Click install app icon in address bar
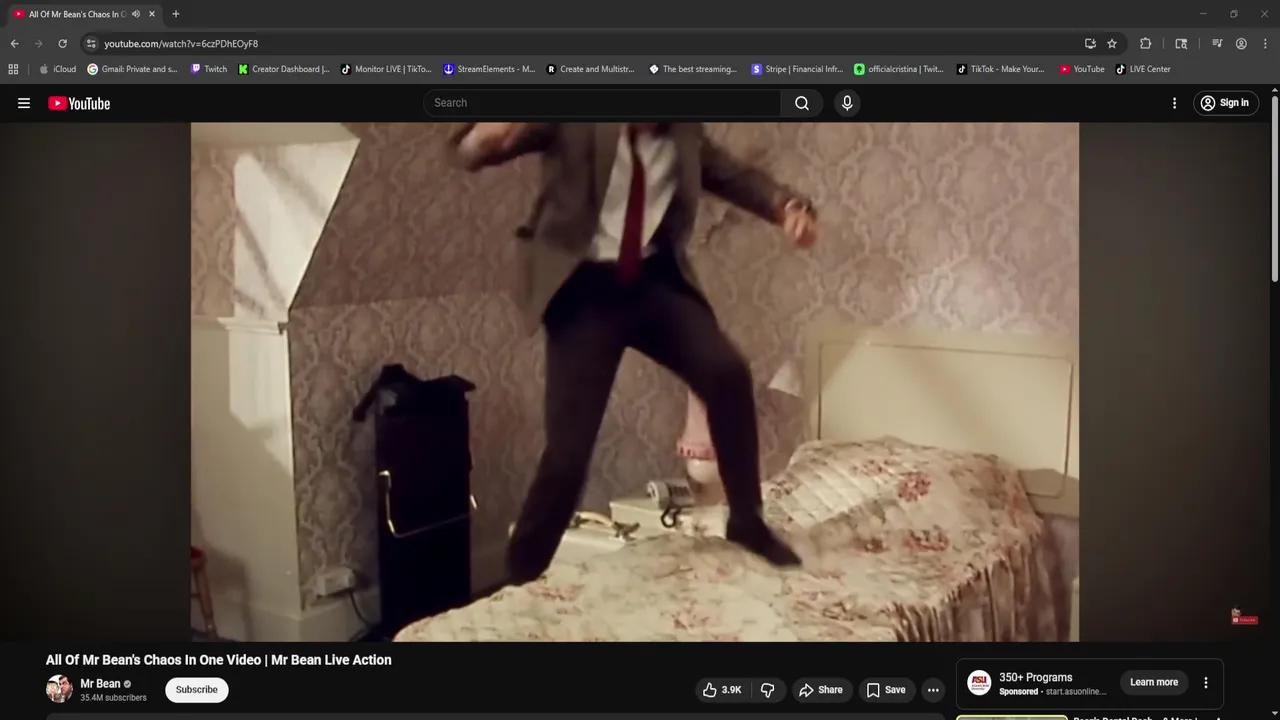This screenshot has width=1280, height=720. pyautogui.click(x=1090, y=44)
